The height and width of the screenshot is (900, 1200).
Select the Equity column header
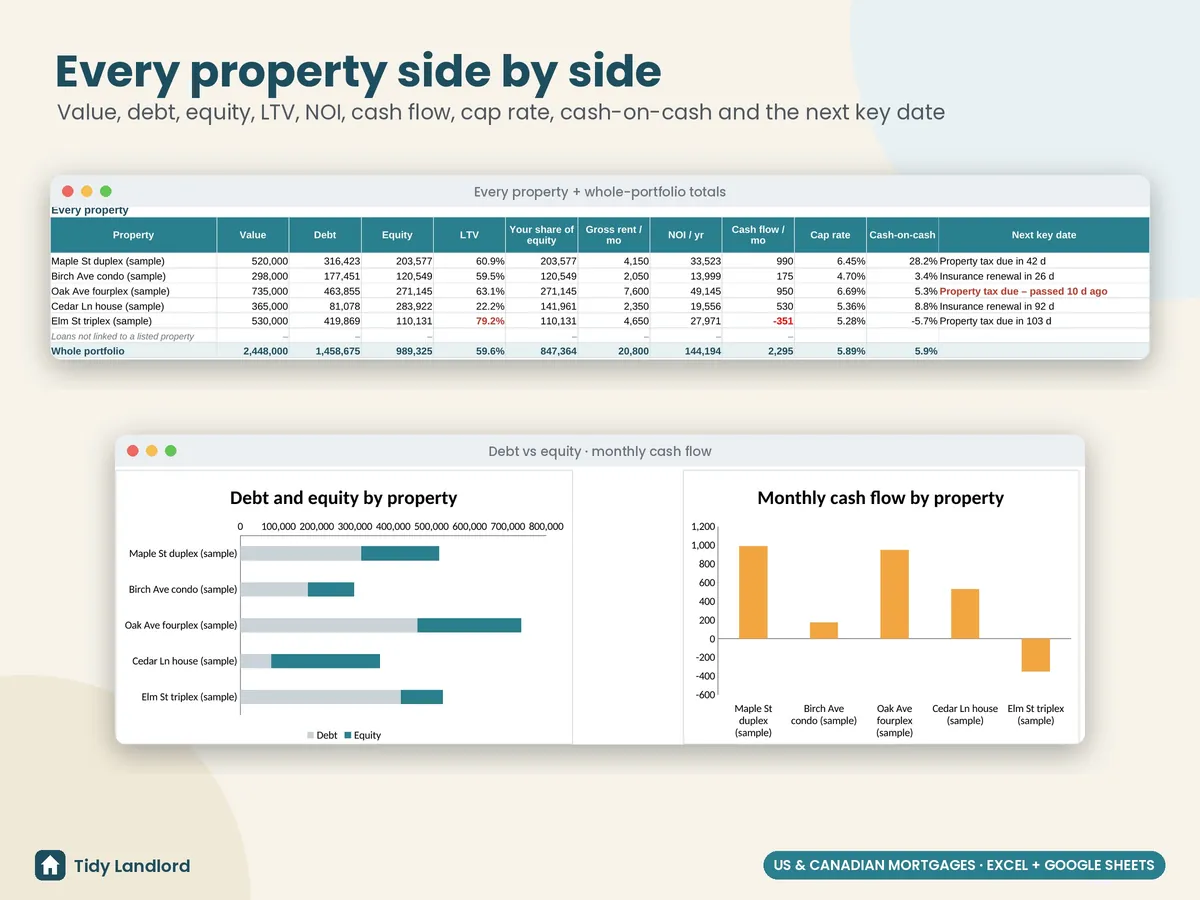397,235
